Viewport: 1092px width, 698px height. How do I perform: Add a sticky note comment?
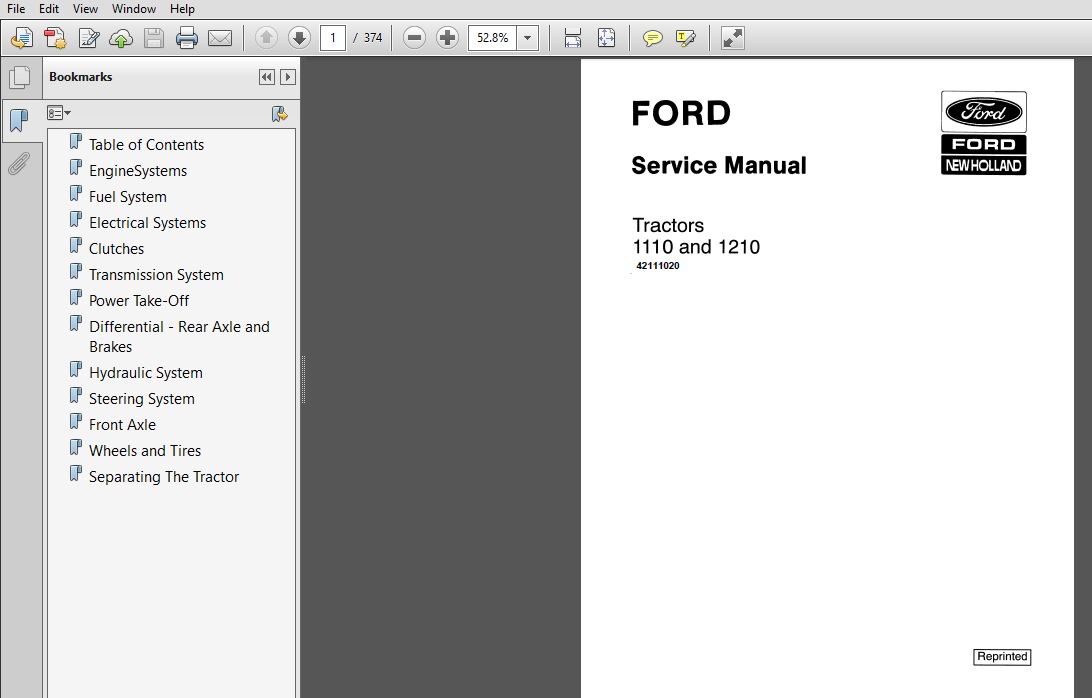[x=653, y=38]
